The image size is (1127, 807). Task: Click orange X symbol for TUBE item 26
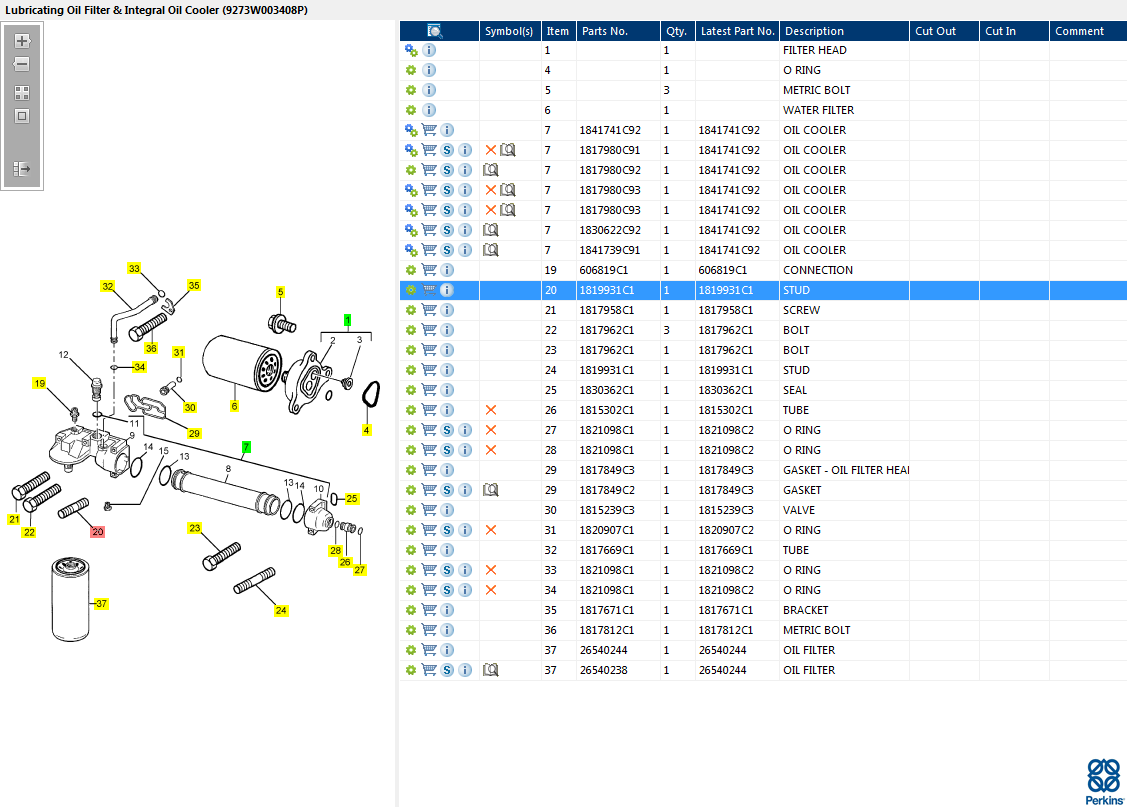491,410
